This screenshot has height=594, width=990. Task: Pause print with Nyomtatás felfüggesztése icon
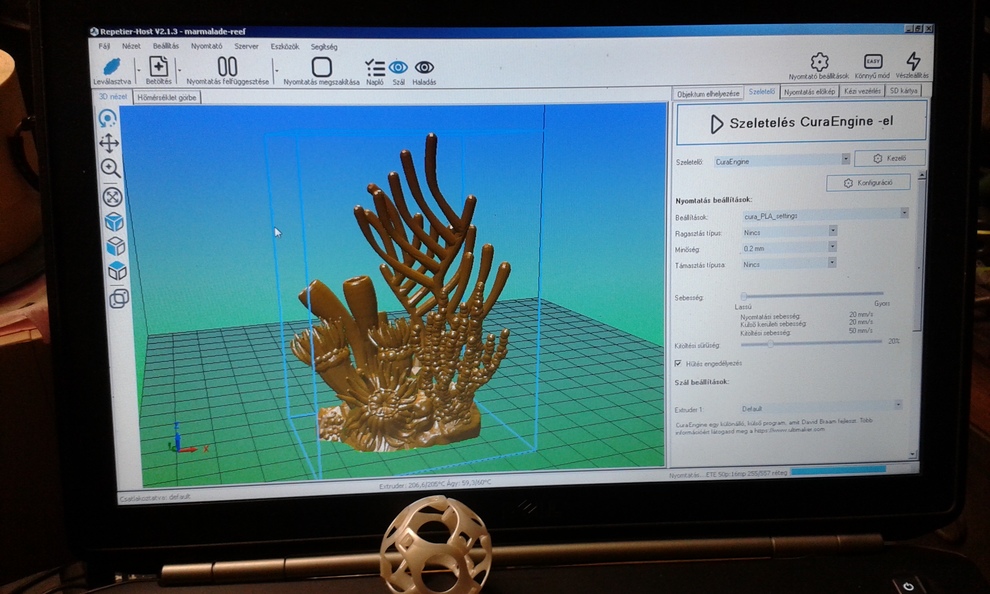click(x=228, y=66)
